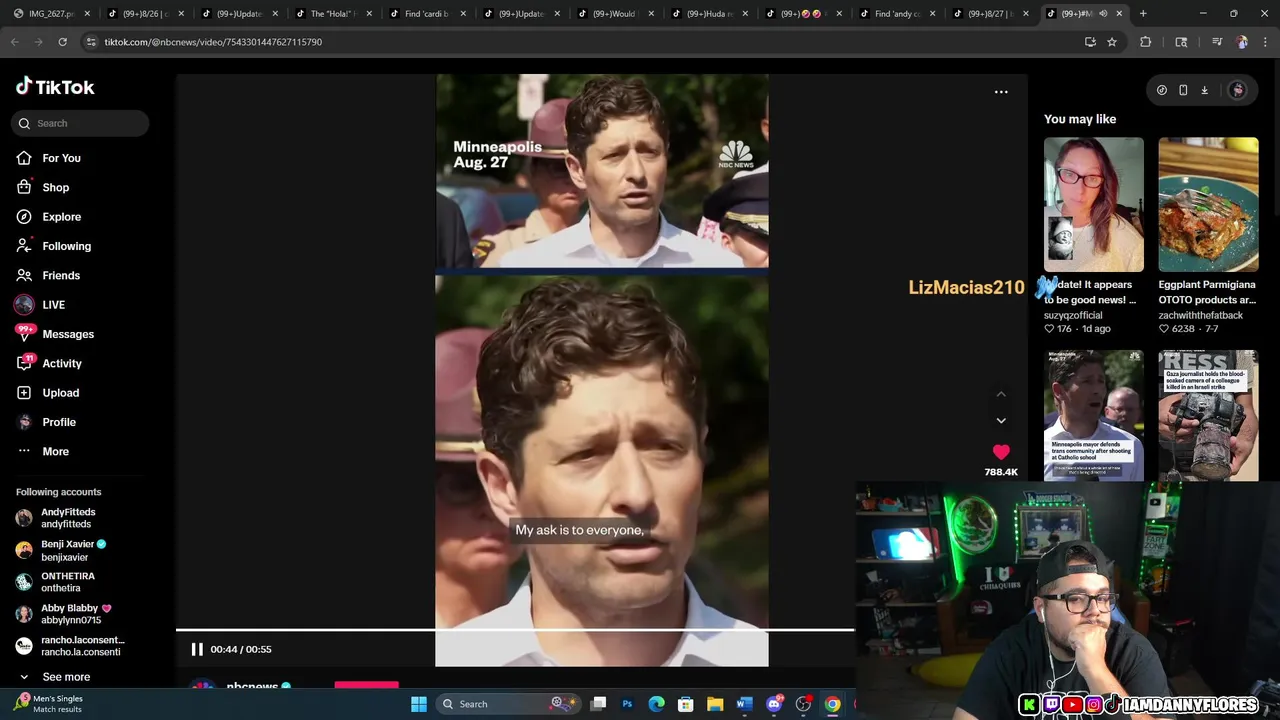Open suzyqzofficial recommended video thumbnail
The width and height of the screenshot is (1280, 720).
pos(1094,204)
